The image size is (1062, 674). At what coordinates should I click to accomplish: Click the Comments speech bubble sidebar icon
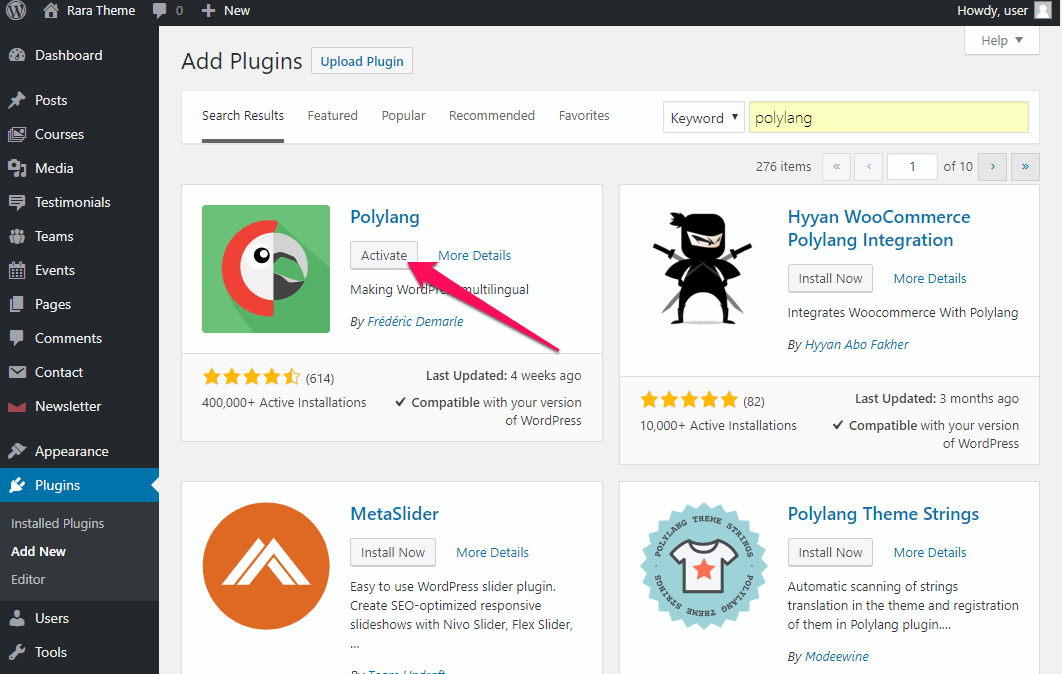[x=17, y=338]
